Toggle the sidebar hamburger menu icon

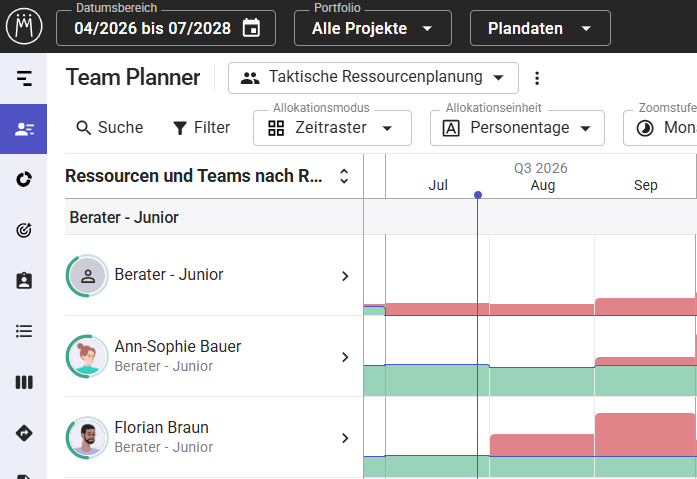coord(24,78)
